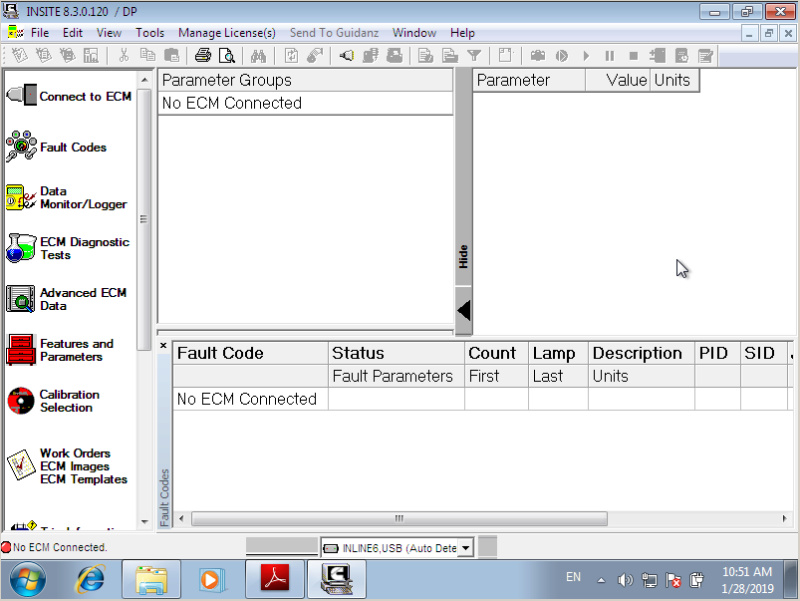Screen dimensions: 800x601
Task: Open the ECM Diagnostic Tests flask icon
Action: coord(21,248)
